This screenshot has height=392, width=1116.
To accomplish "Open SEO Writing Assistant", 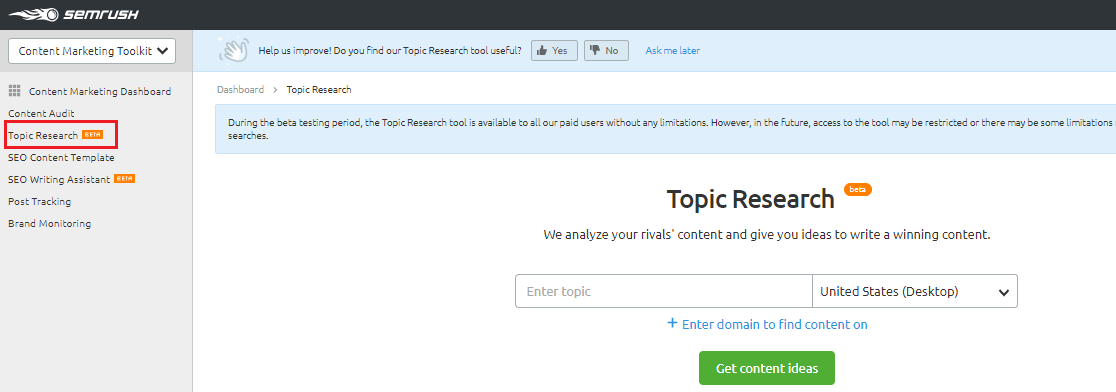I will tap(59, 179).
